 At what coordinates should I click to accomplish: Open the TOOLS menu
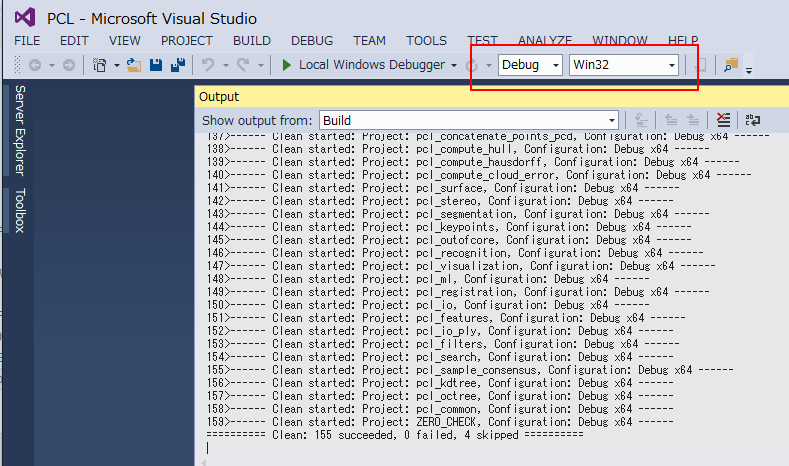coord(426,41)
